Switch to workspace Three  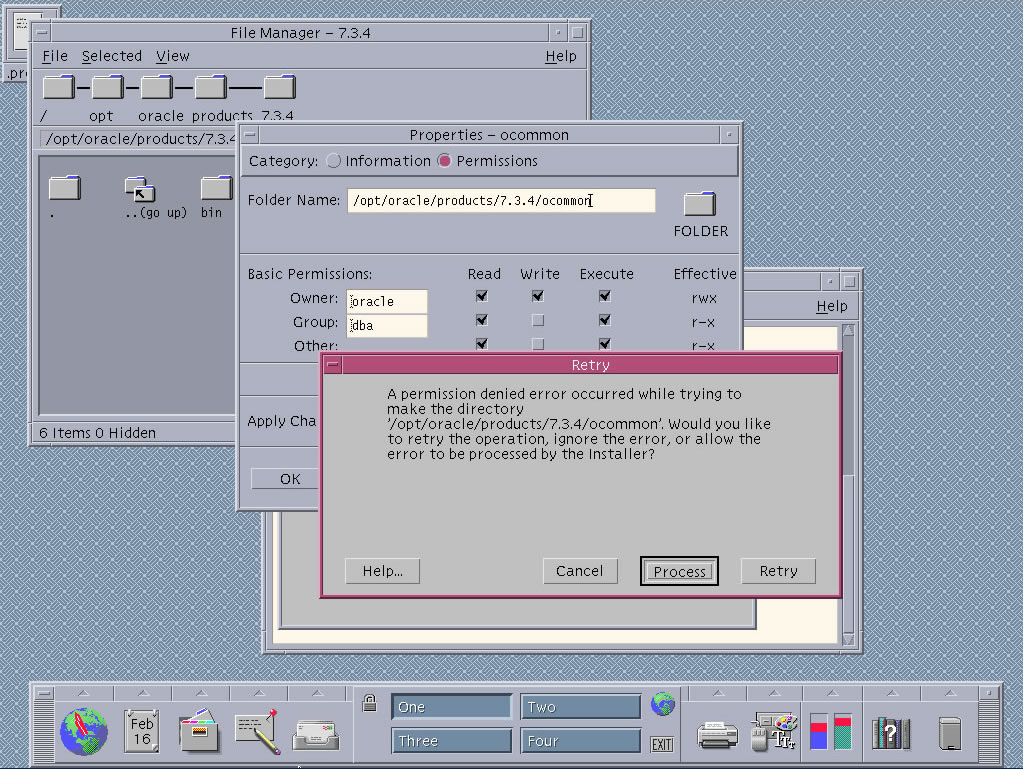coord(451,740)
